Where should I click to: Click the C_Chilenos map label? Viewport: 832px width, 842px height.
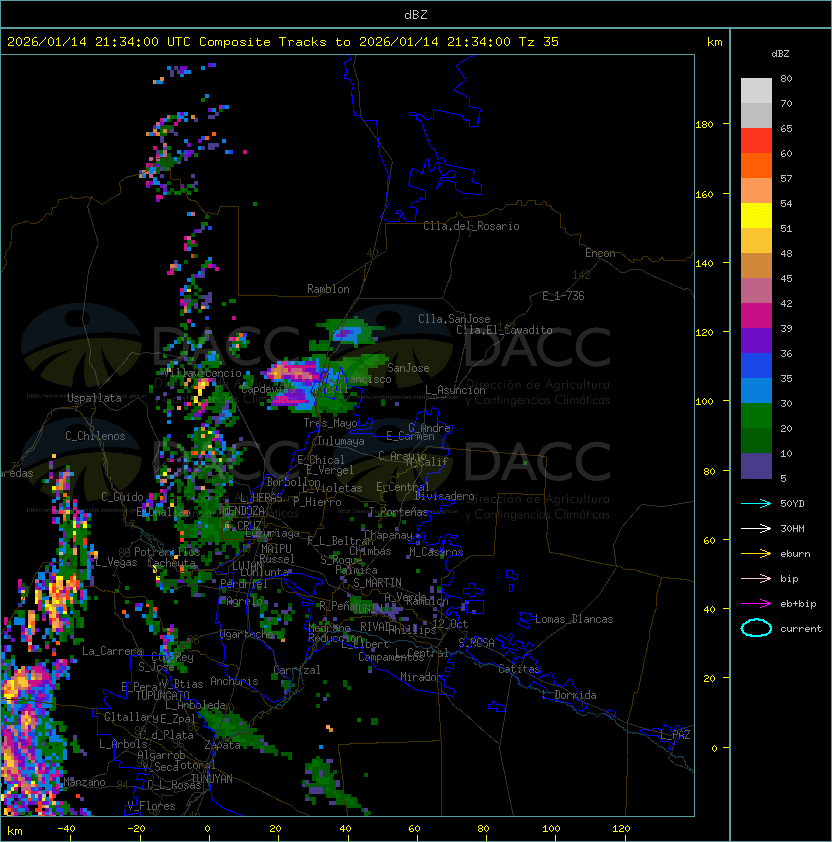pyautogui.click(x=95, y=436)
